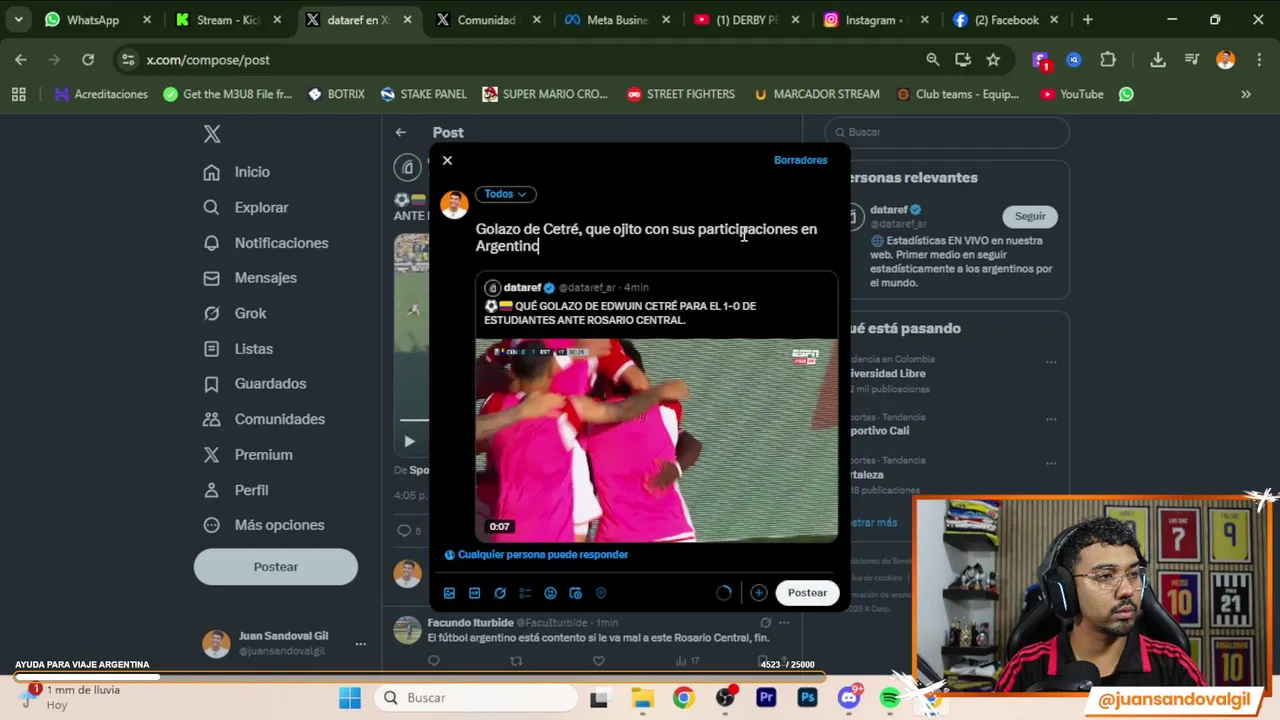1280x720 pixels.
Task: Click the Grok enhance icon in composer
Action: pyautogui.click(x=500, y=593)
